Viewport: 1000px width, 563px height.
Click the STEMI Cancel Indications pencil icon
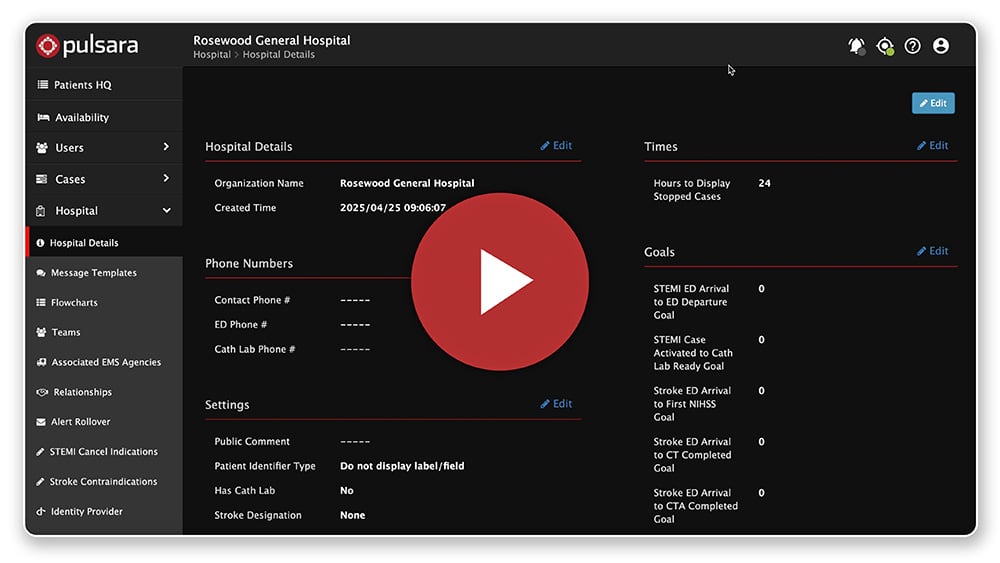coord(40,452)
